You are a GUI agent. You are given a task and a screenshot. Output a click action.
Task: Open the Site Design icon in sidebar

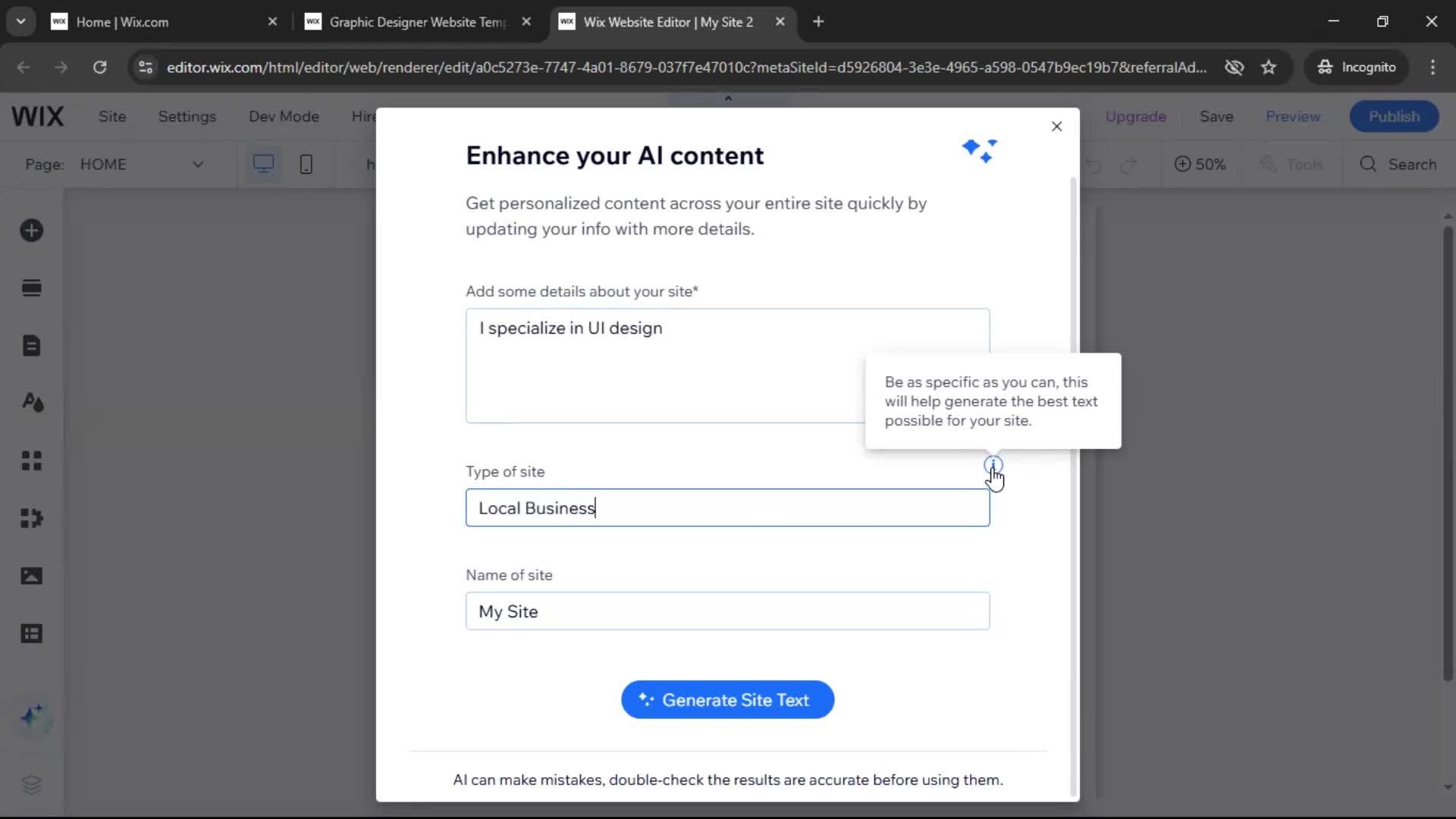(x=31, y=403)
